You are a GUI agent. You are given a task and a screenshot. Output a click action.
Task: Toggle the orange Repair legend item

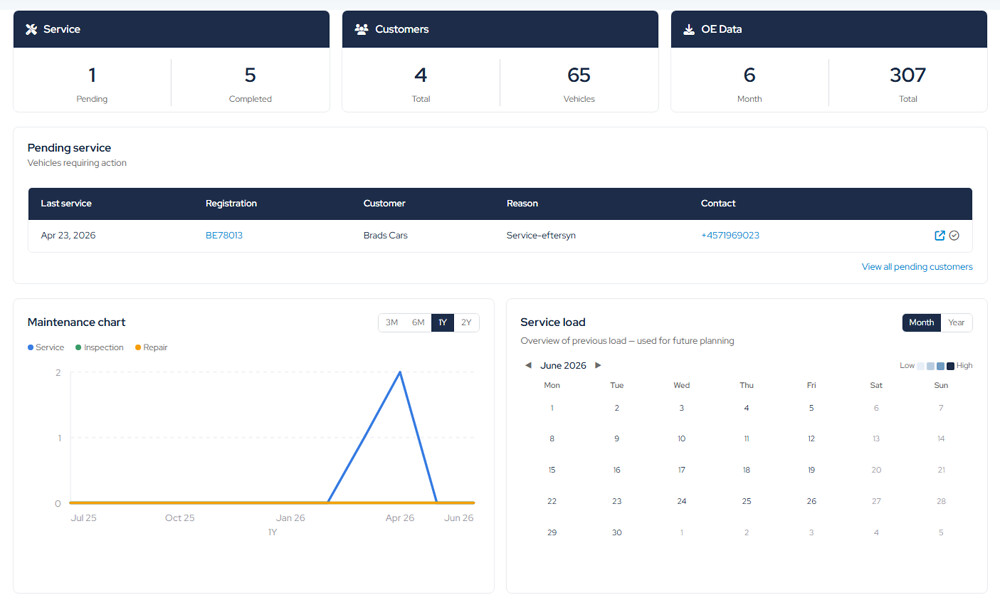coord(151,347)
